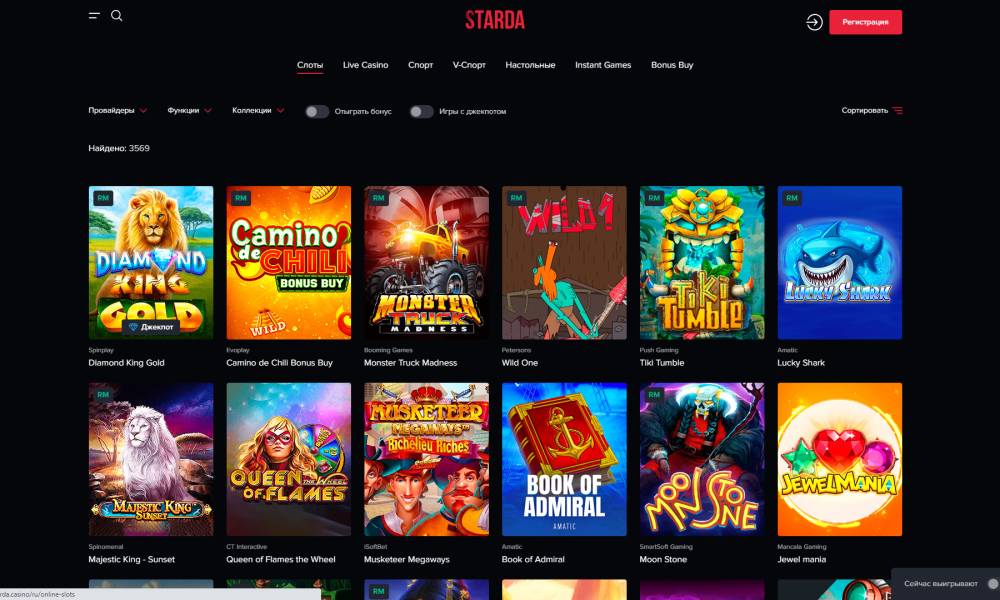
Task: Switch to the Live Casino tab
Action: [365, 65]
